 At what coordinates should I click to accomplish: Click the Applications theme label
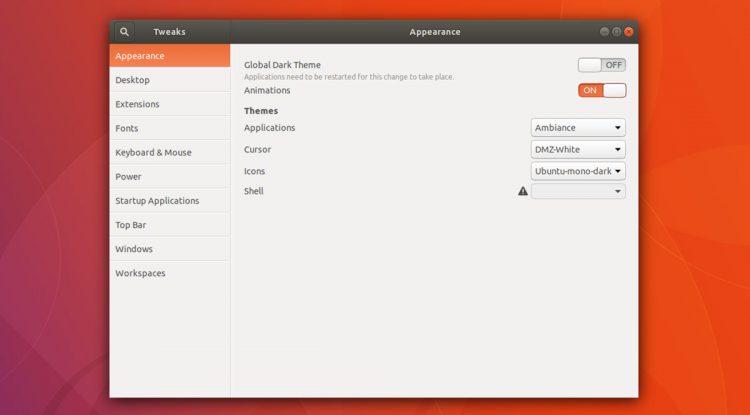tap(269, 128)
